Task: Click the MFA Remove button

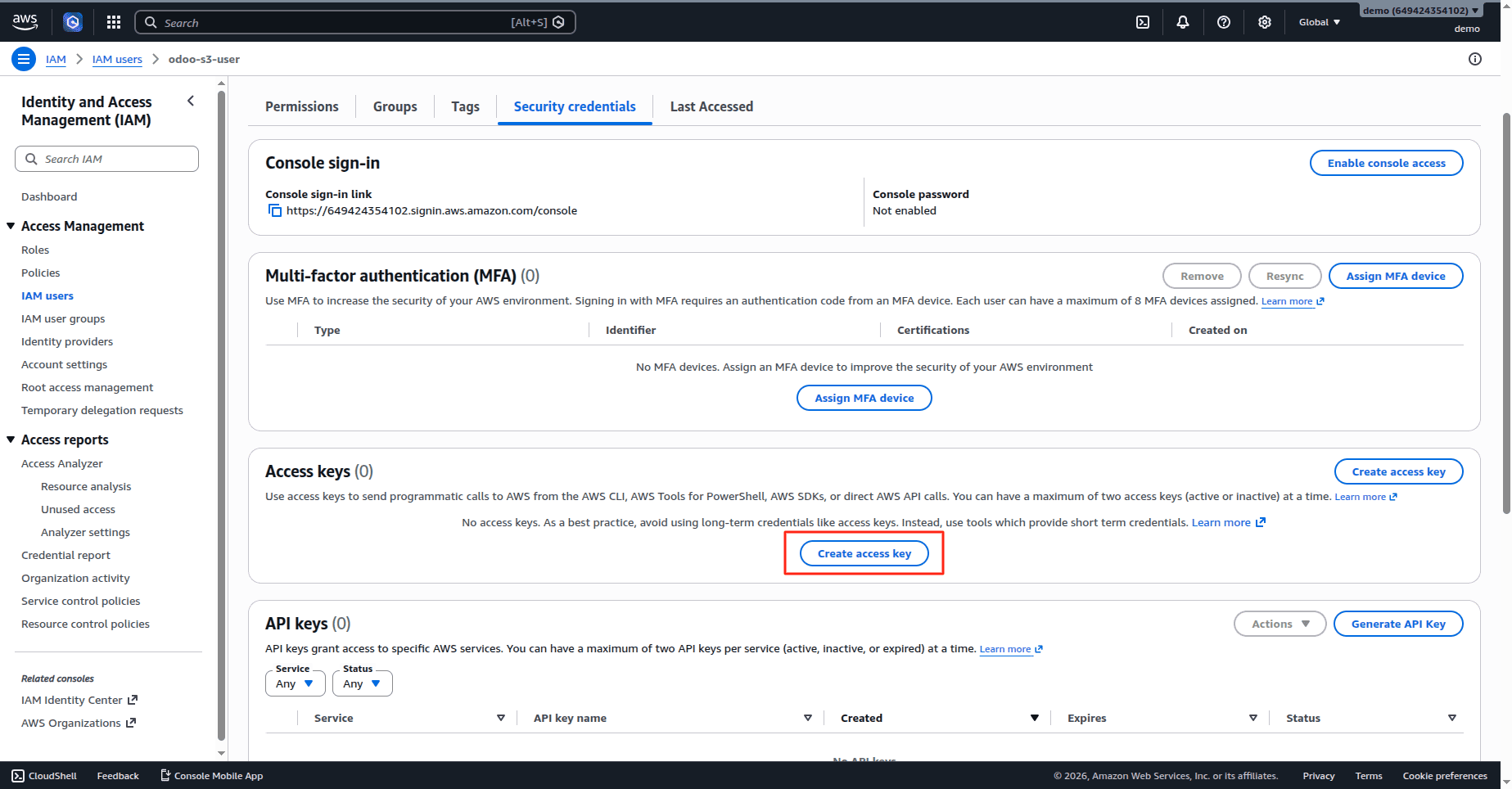Action: click(x=1202, y=276)
